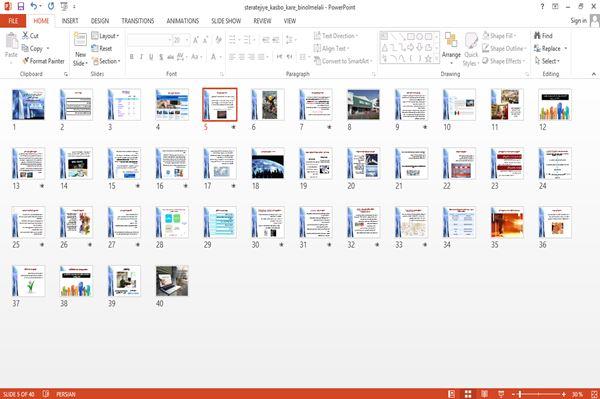Toggle Underline formatting

151,57
